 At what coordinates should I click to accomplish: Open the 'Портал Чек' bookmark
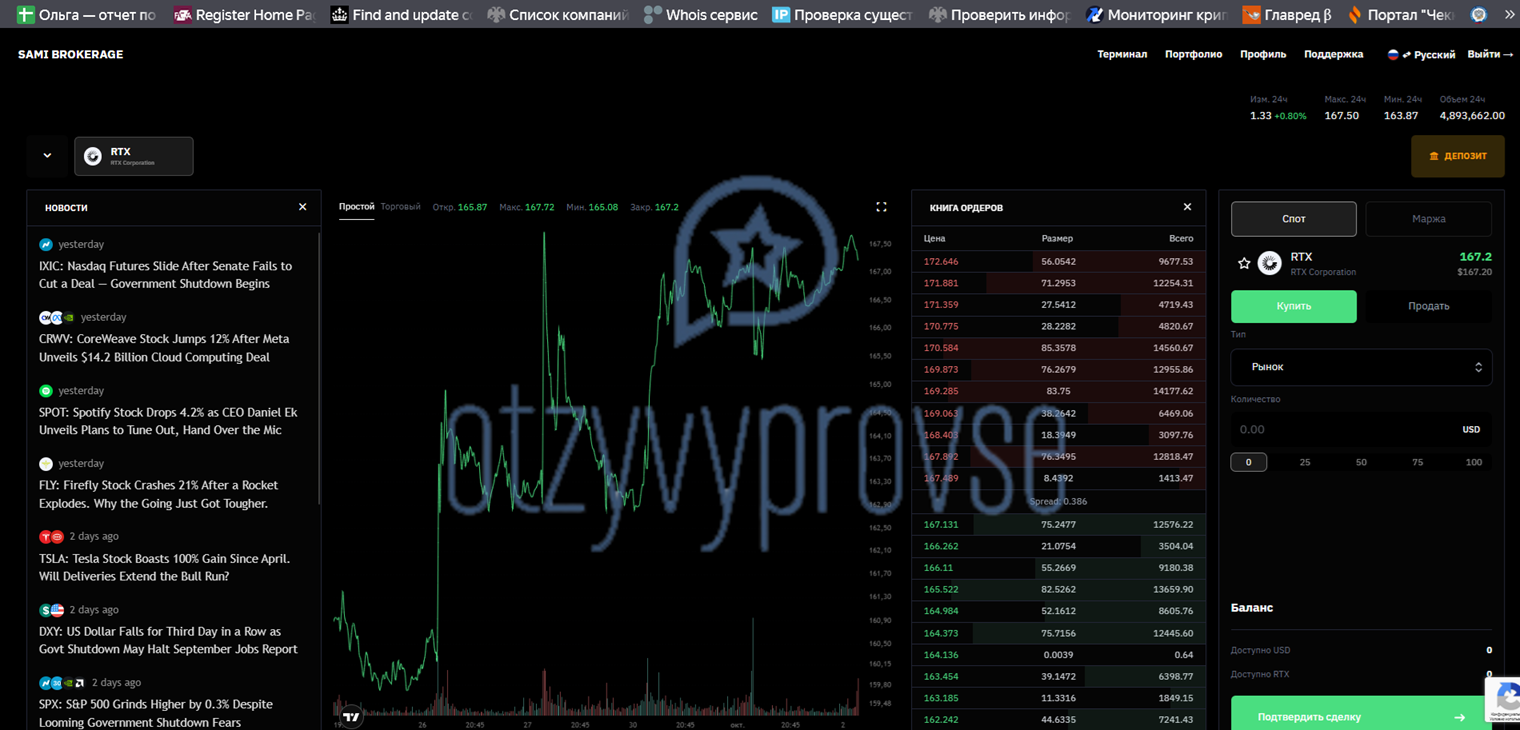(x=1400, y=15)
